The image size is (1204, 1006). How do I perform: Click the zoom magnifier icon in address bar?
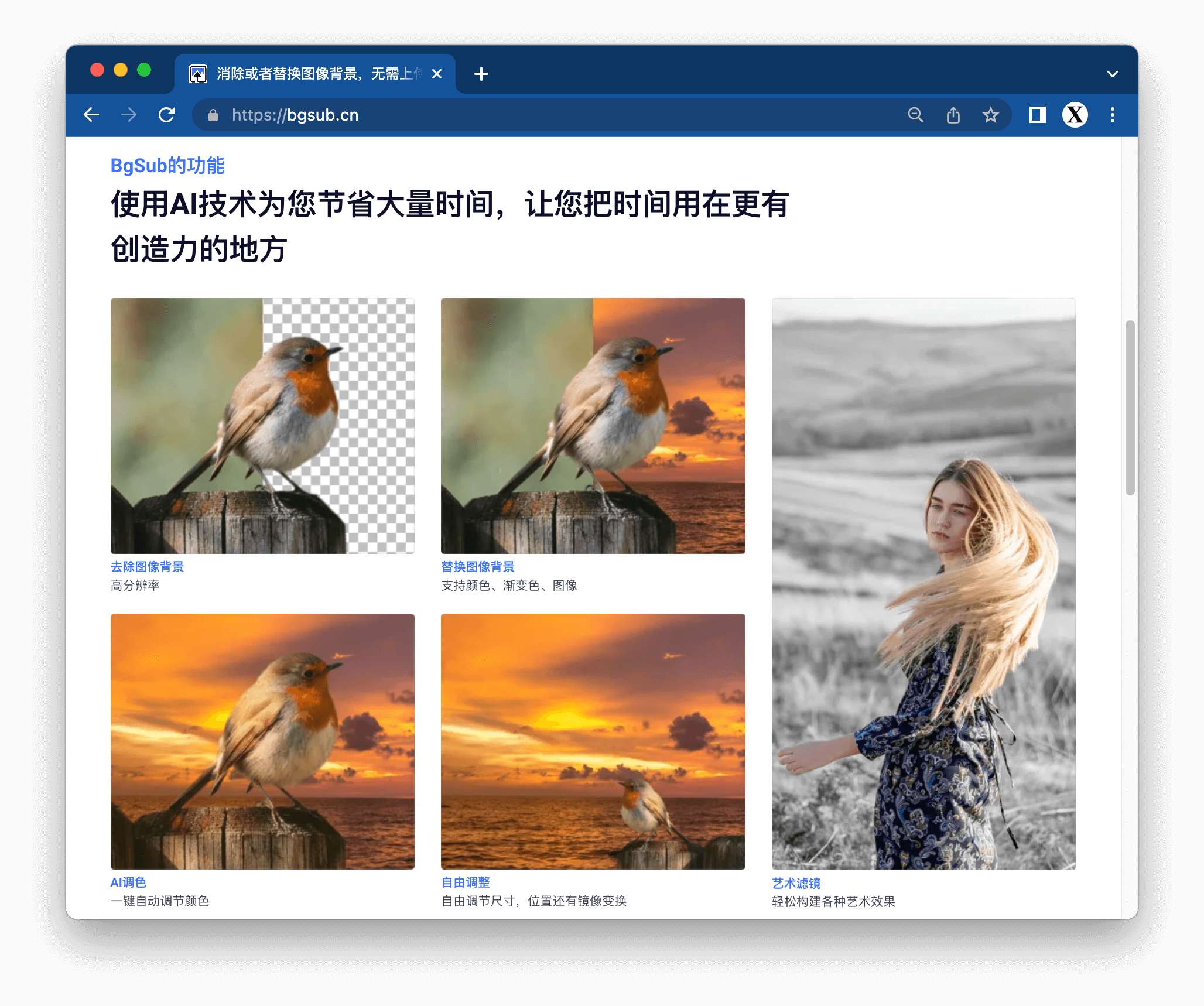pos(915,115)
